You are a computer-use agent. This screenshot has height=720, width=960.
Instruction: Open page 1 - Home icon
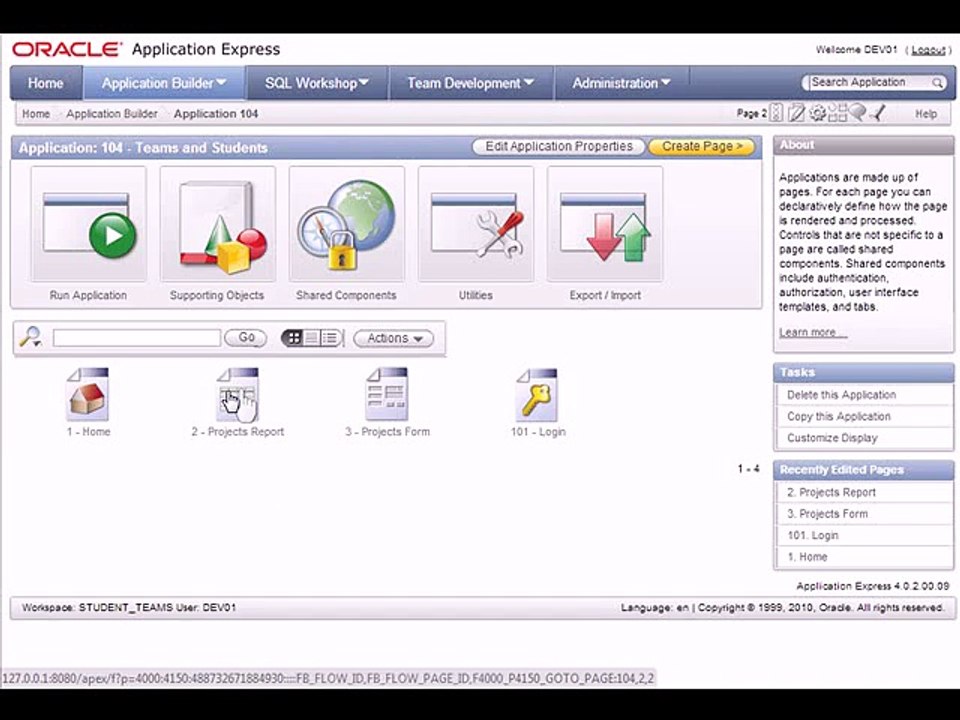(x=88, y=394)
